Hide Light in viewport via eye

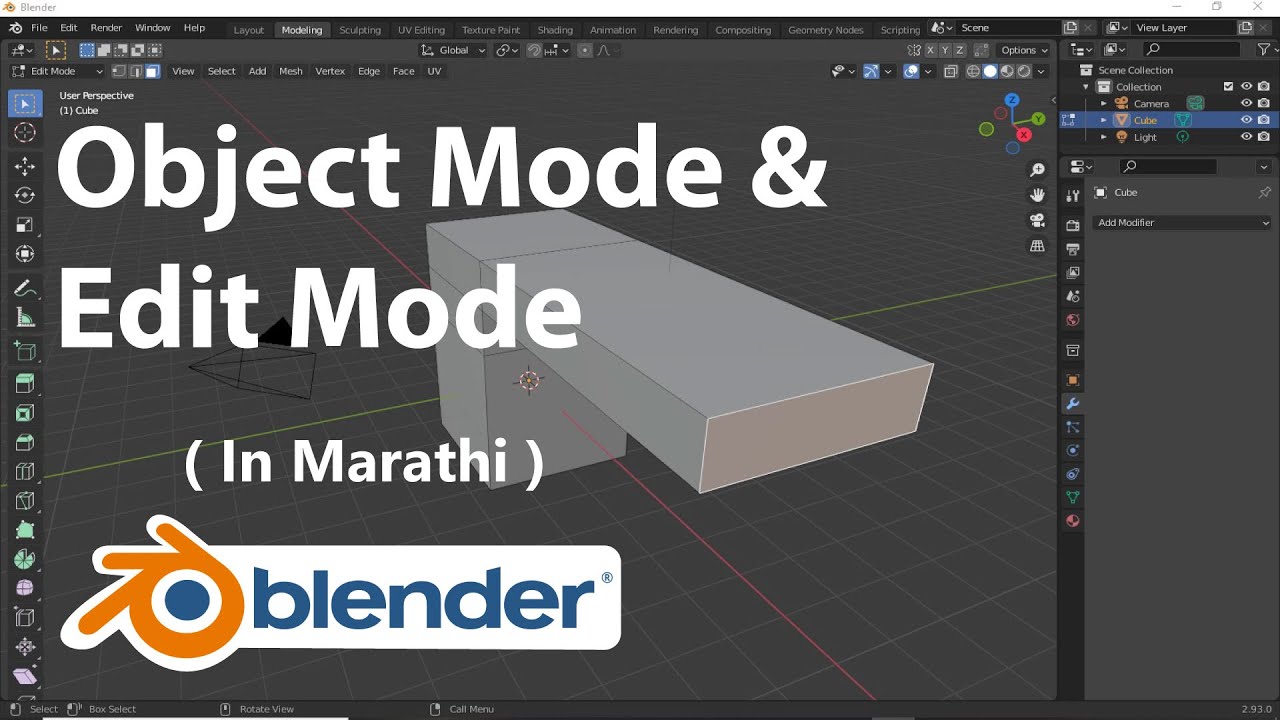click(1246, 137)
